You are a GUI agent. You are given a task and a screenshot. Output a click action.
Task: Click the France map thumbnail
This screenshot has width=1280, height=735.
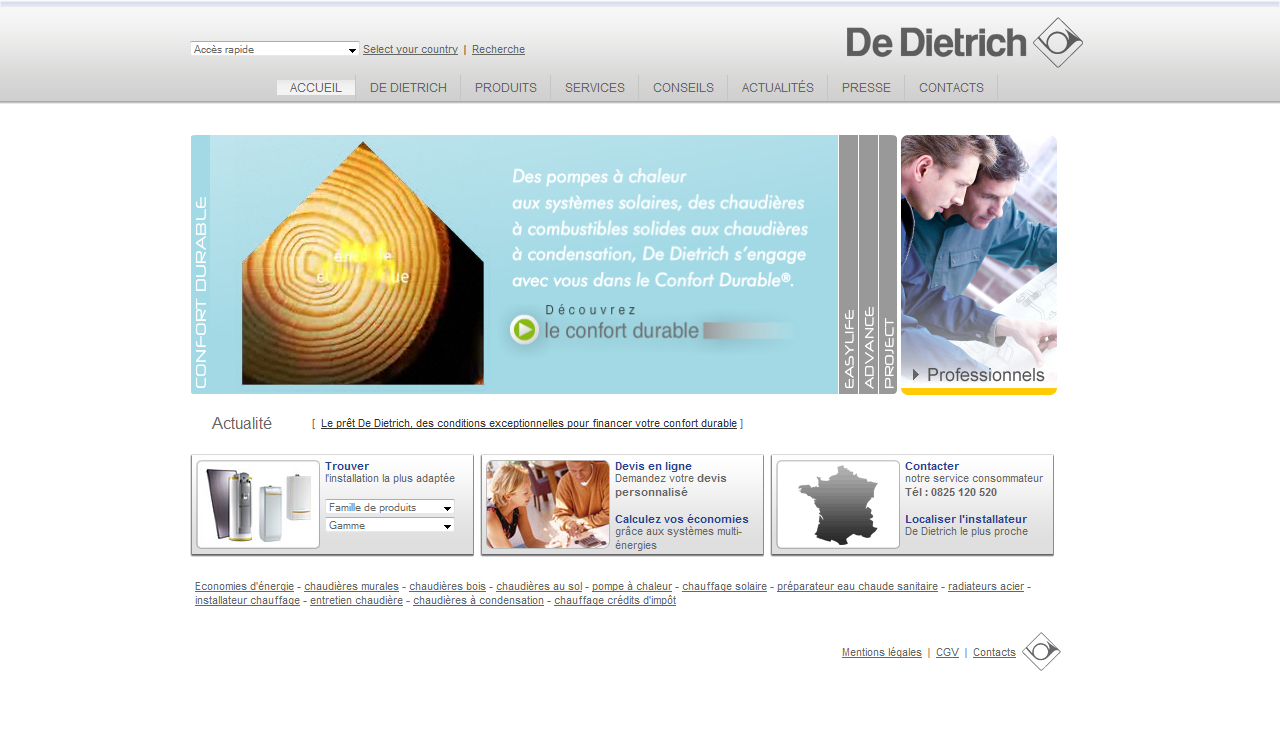point(838,505)
